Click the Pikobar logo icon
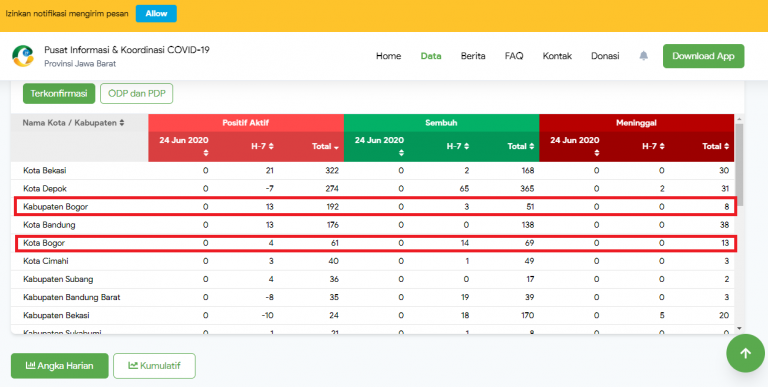768x387 pixels. [23, 56]
